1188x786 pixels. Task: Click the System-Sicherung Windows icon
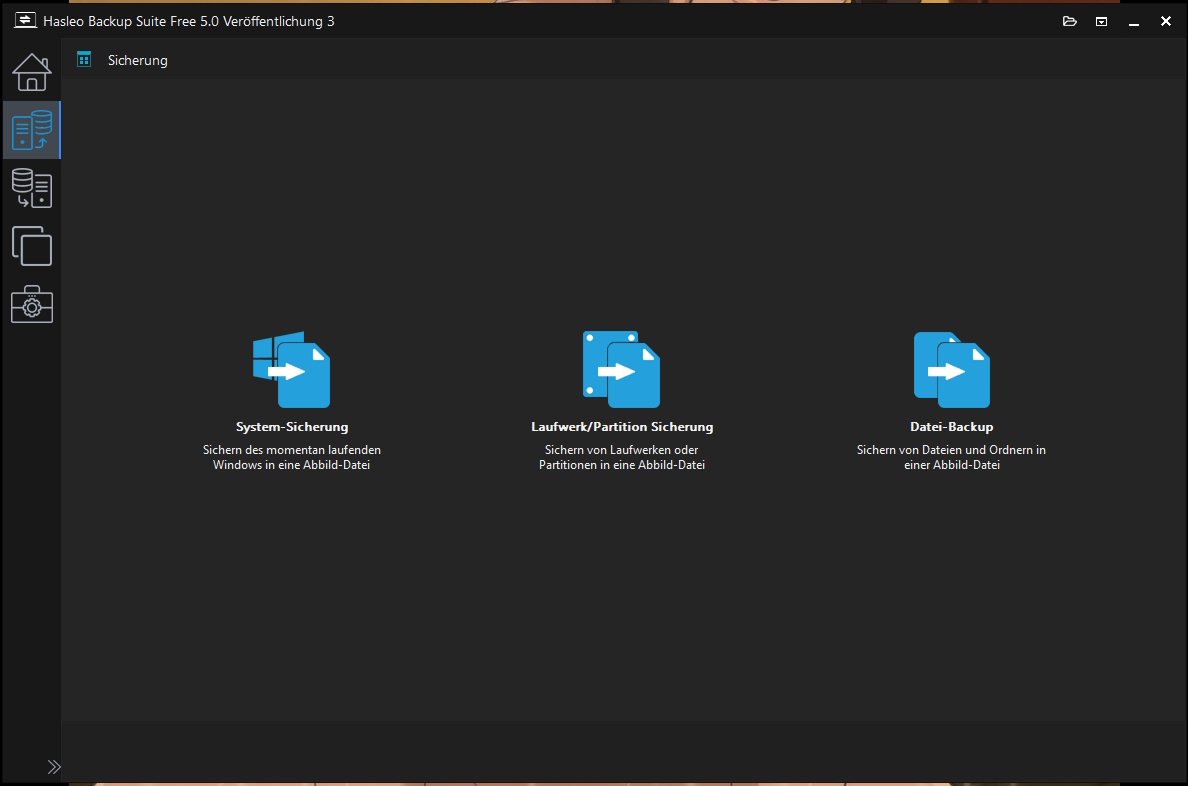tap(292, 369)
